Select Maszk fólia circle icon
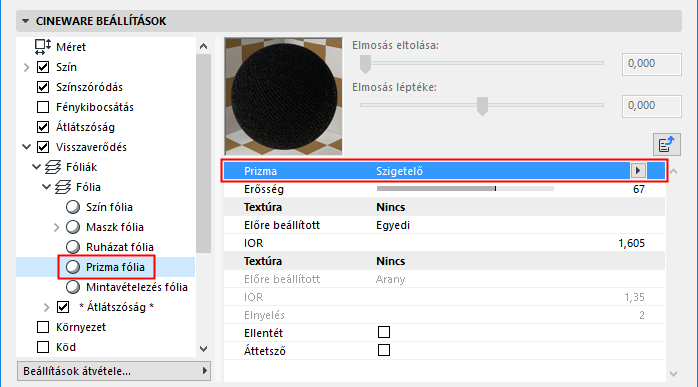698x387 pixels. [x=73, y=227]
